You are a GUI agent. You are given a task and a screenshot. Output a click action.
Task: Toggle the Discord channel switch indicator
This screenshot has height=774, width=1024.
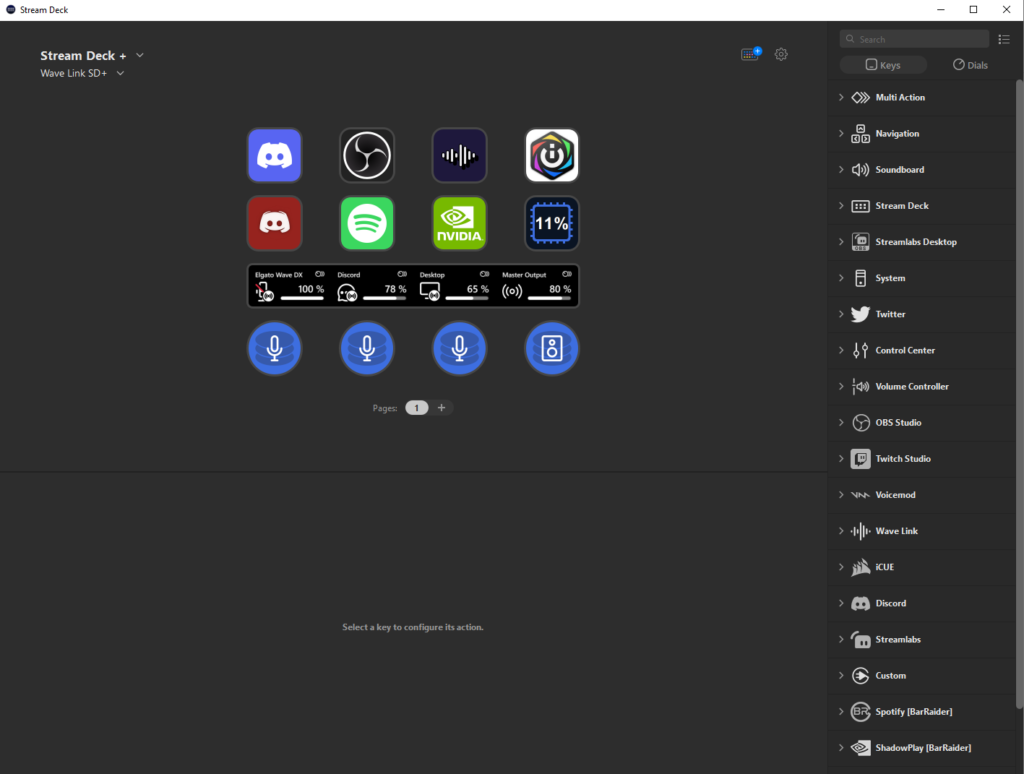click(402, 274)
